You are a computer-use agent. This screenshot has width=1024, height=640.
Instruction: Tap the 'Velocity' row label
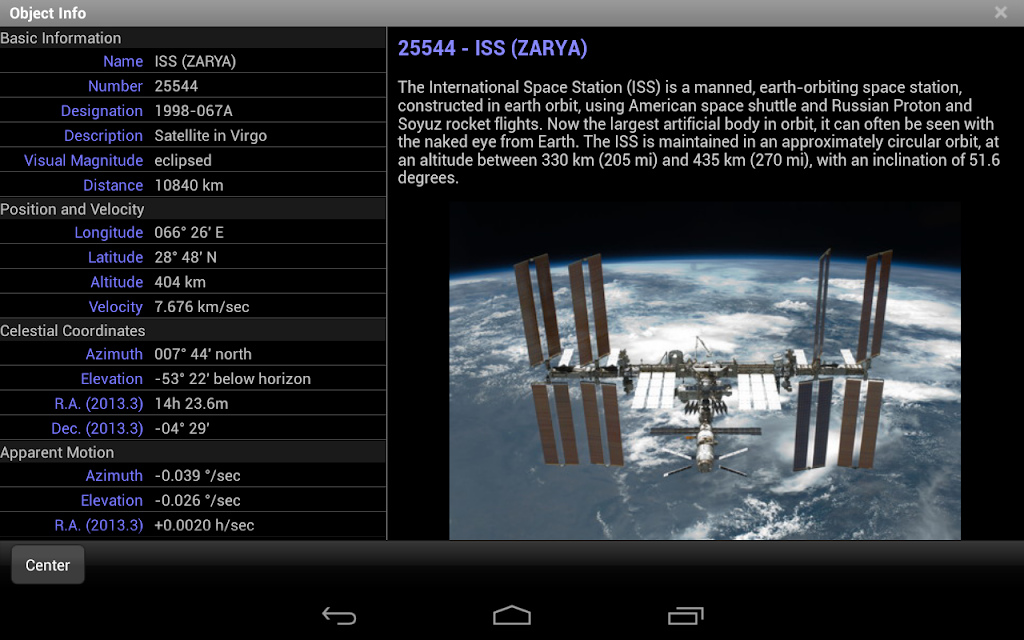coord(116,307)
